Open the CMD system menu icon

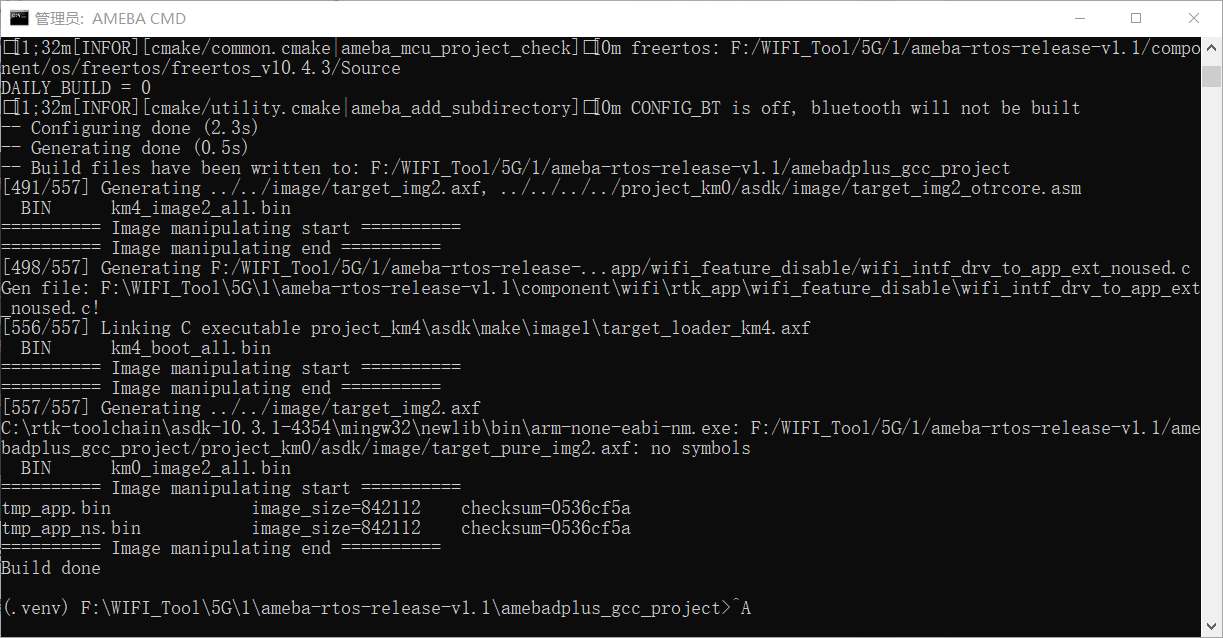coord(18,18)
